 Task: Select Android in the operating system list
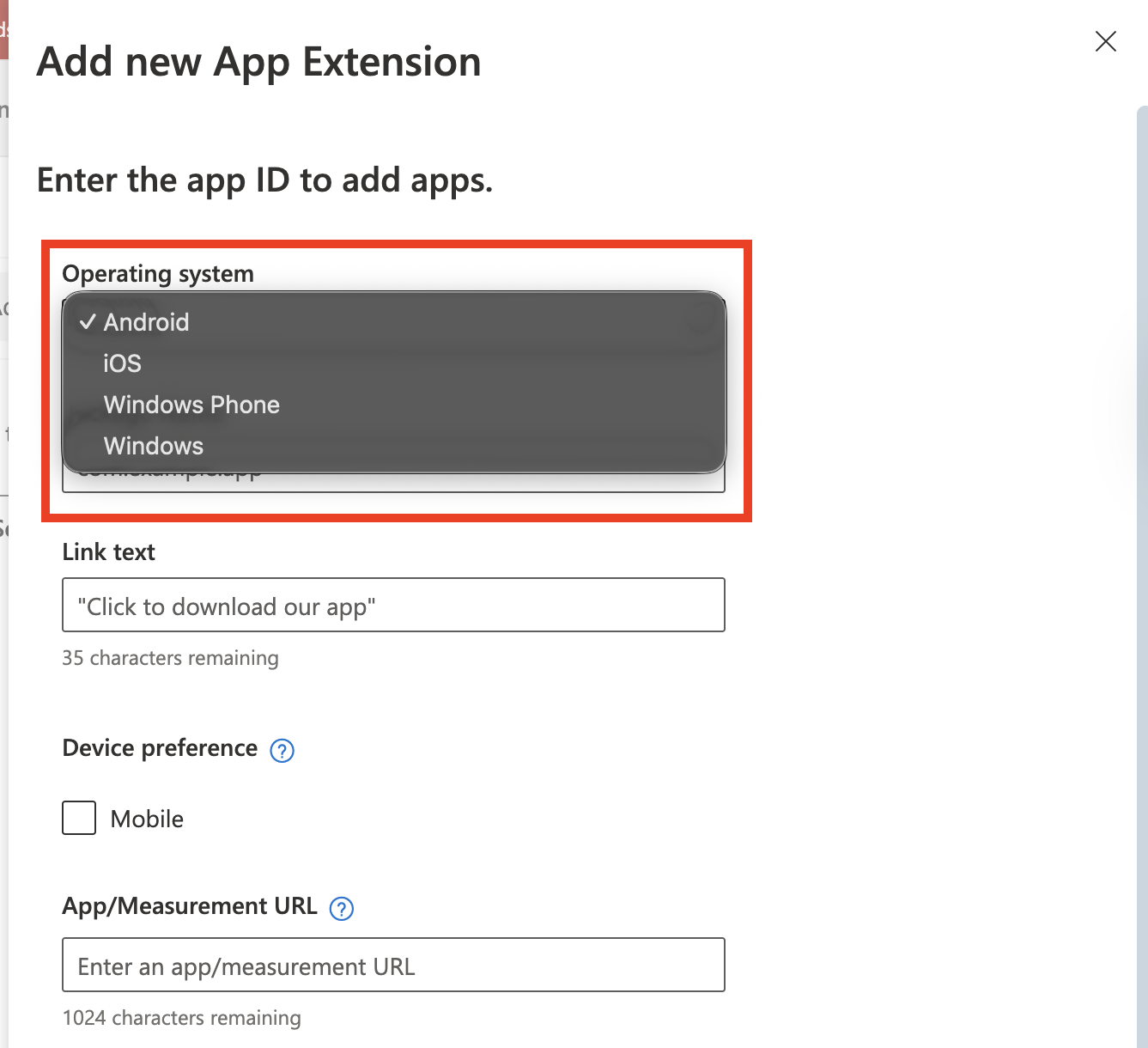tap(147, 322)
